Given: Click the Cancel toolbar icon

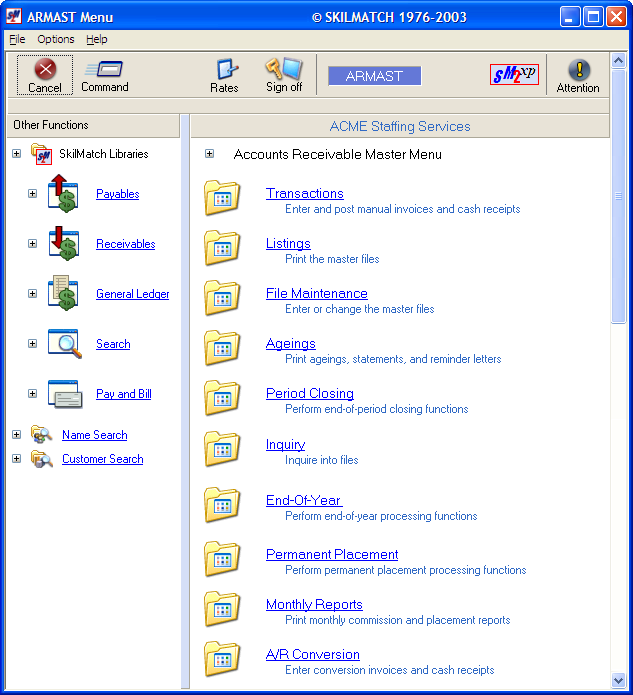Looking at the screenshot, I should [45, 69].
